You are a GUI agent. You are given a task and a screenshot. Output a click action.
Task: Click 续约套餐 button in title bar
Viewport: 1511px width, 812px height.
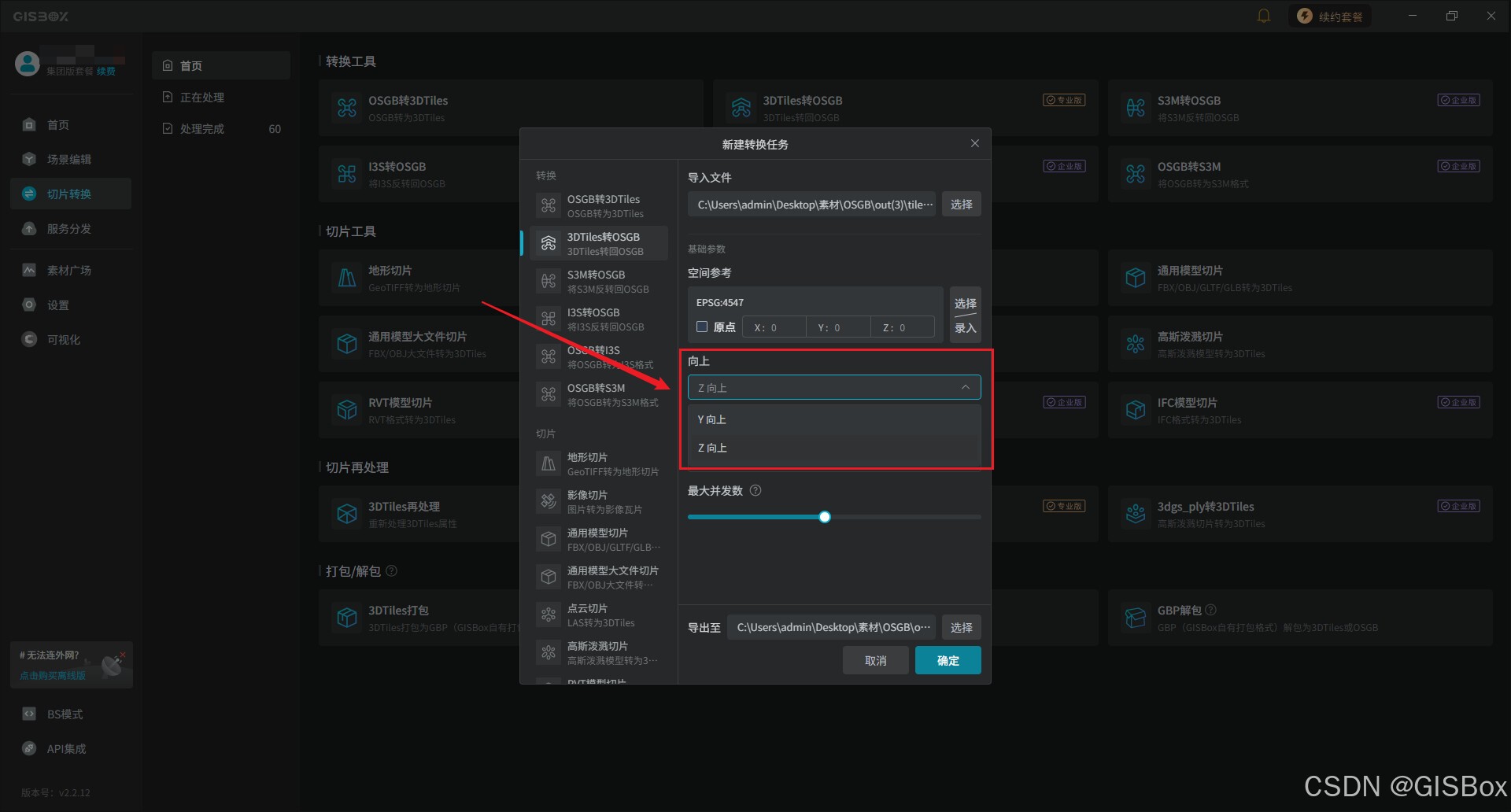pos(1330,16)
